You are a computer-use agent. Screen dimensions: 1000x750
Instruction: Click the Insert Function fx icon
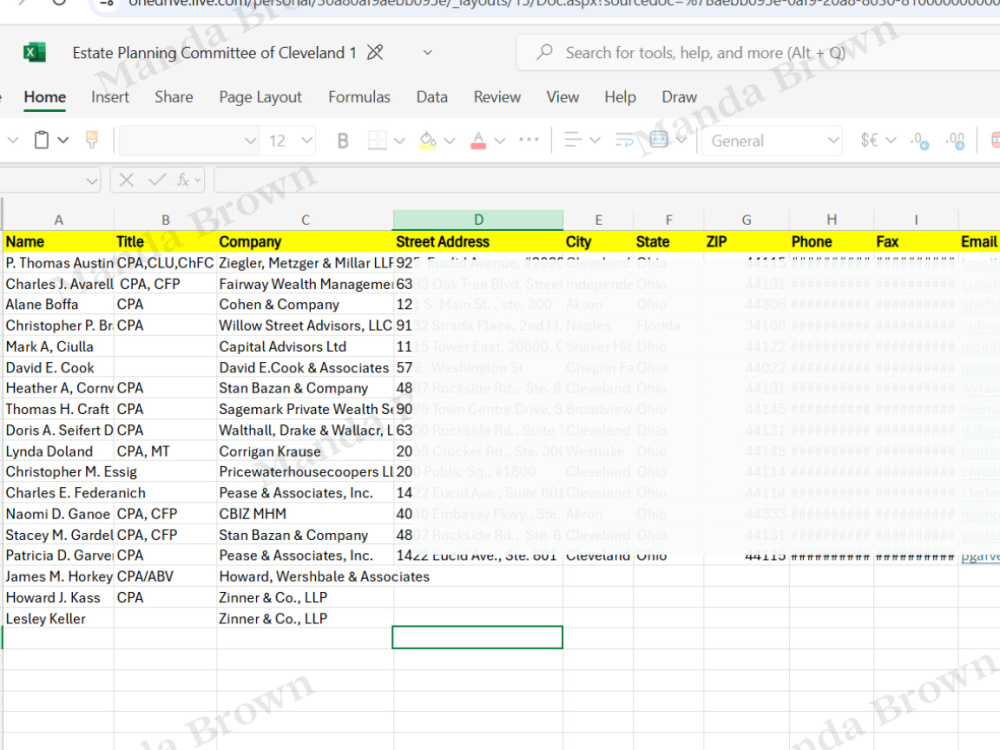point(183,180)
